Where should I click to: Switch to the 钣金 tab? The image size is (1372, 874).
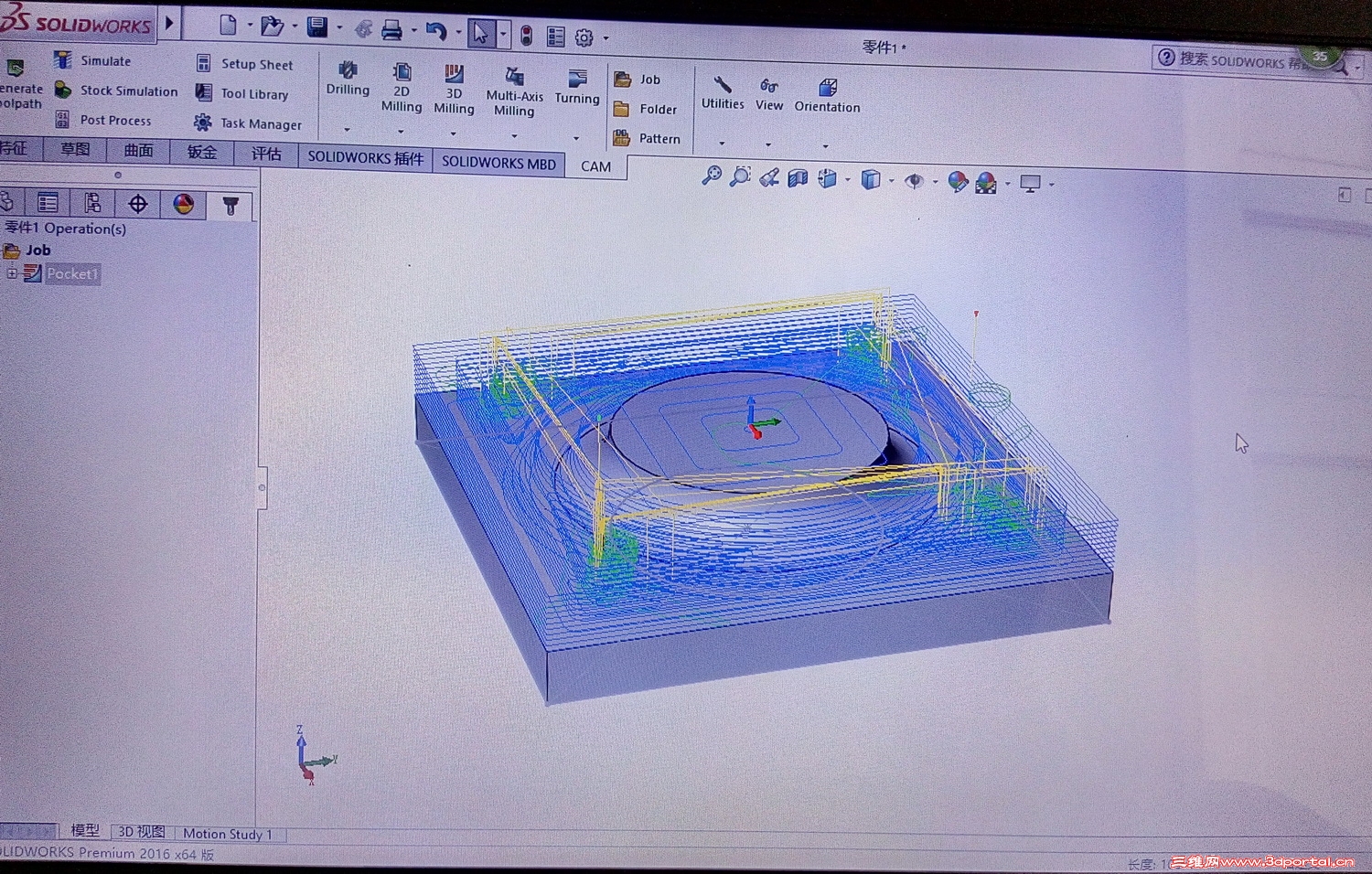tap(202, 152)
